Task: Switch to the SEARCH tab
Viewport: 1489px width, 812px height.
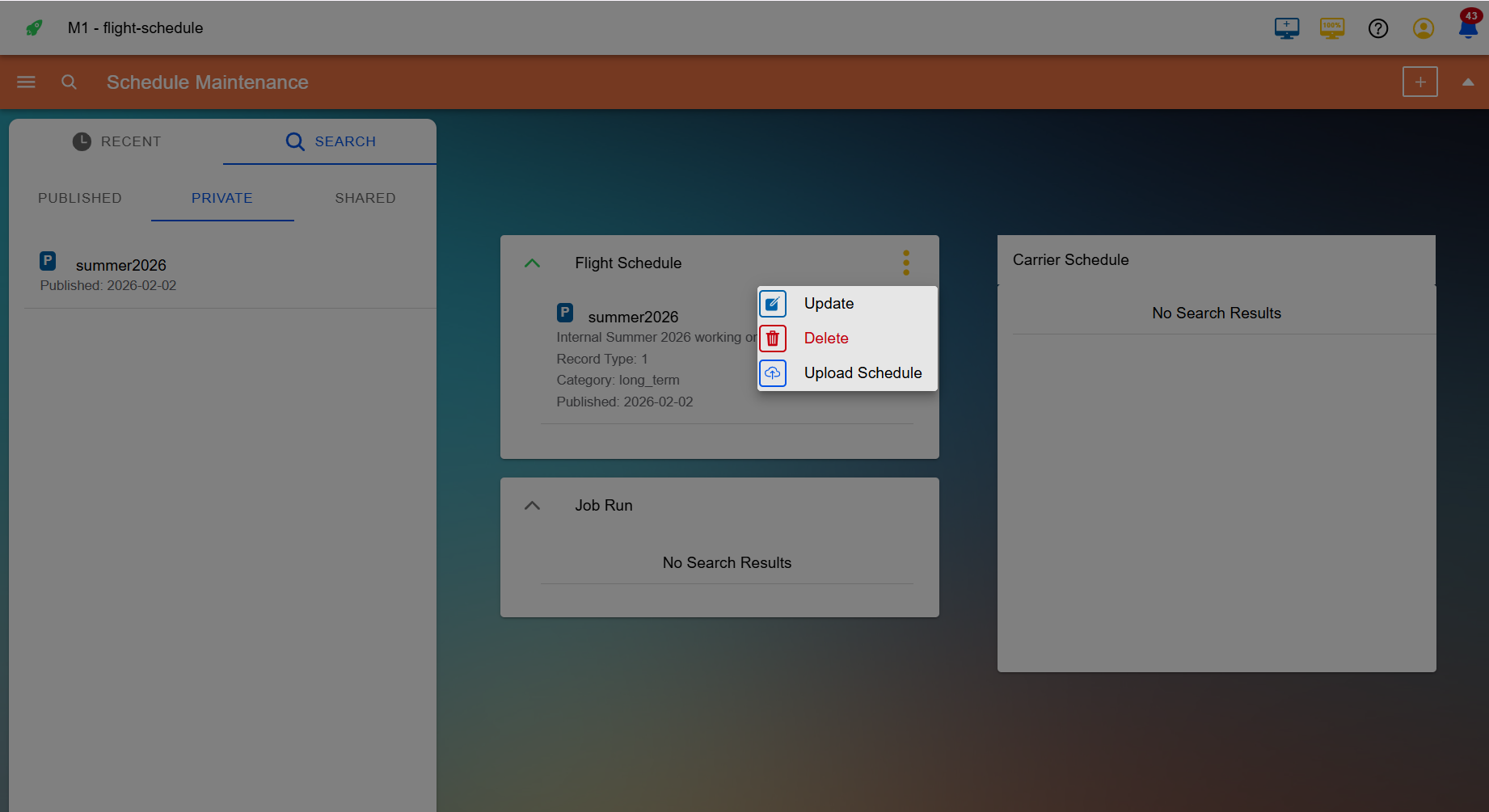Action: [330, 141]
